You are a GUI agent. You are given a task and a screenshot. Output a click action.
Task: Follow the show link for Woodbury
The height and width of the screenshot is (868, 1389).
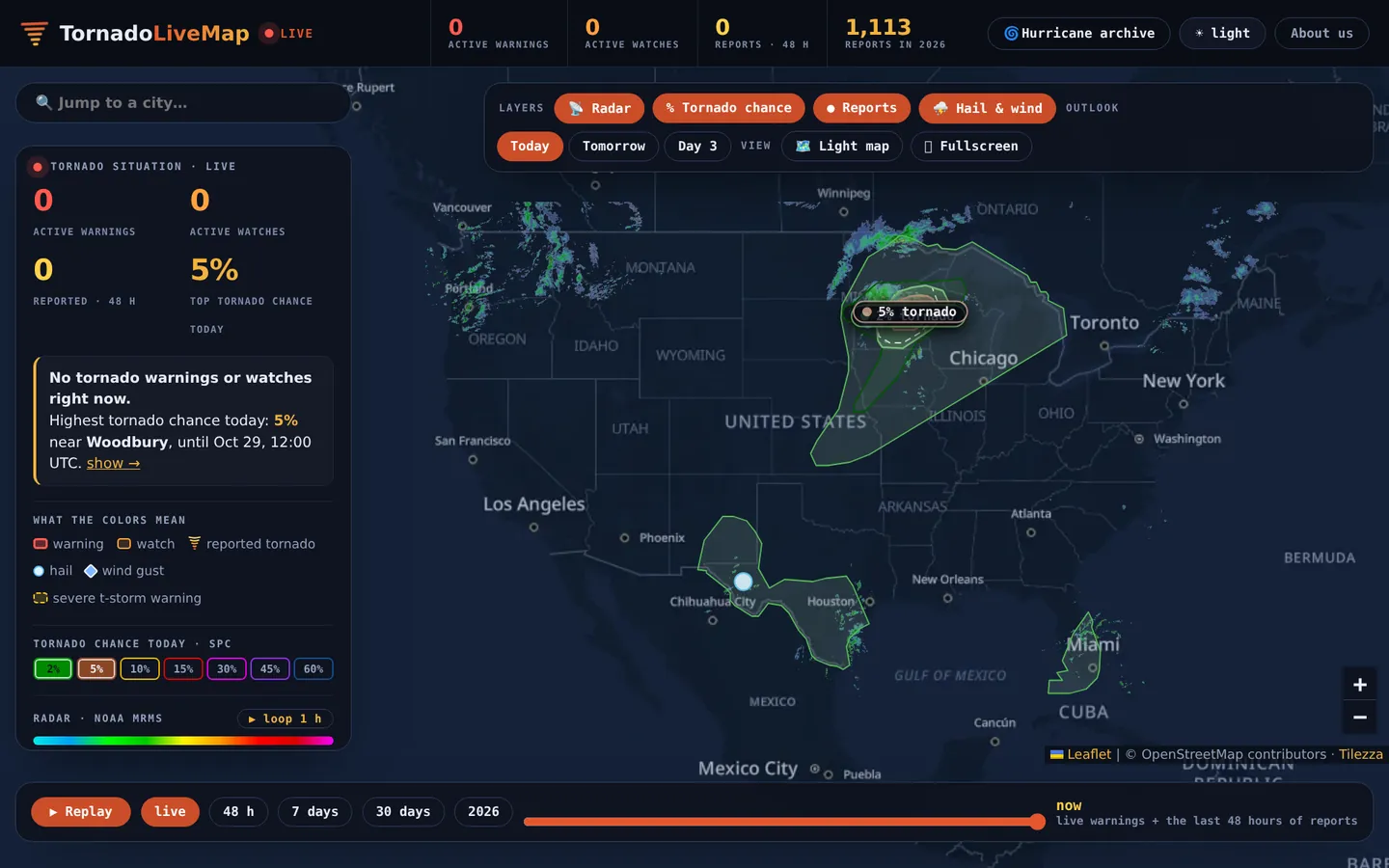[x=114, y=463]
